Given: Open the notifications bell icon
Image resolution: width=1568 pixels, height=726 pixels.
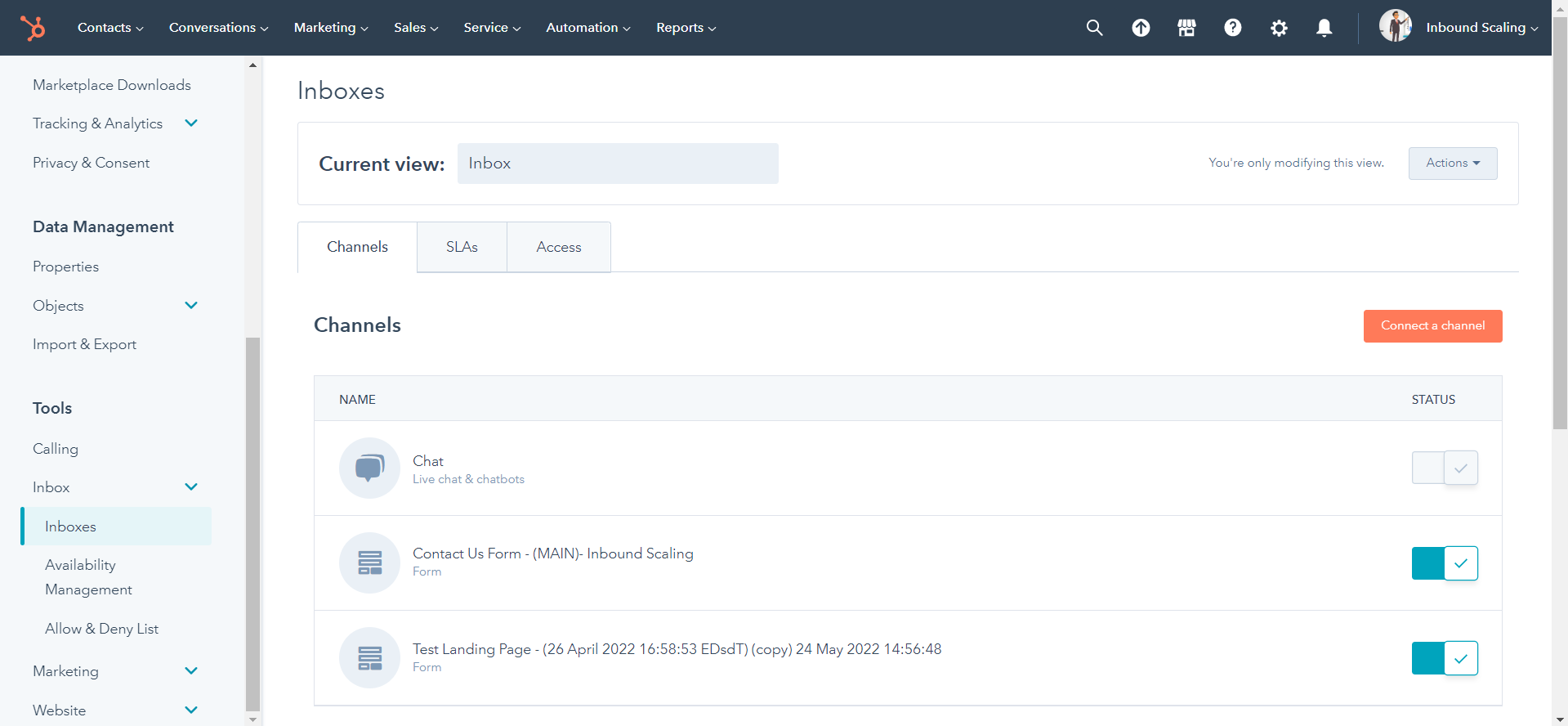Looking at the screenshot, I should pyautogui.click(x=1325, y=28).
